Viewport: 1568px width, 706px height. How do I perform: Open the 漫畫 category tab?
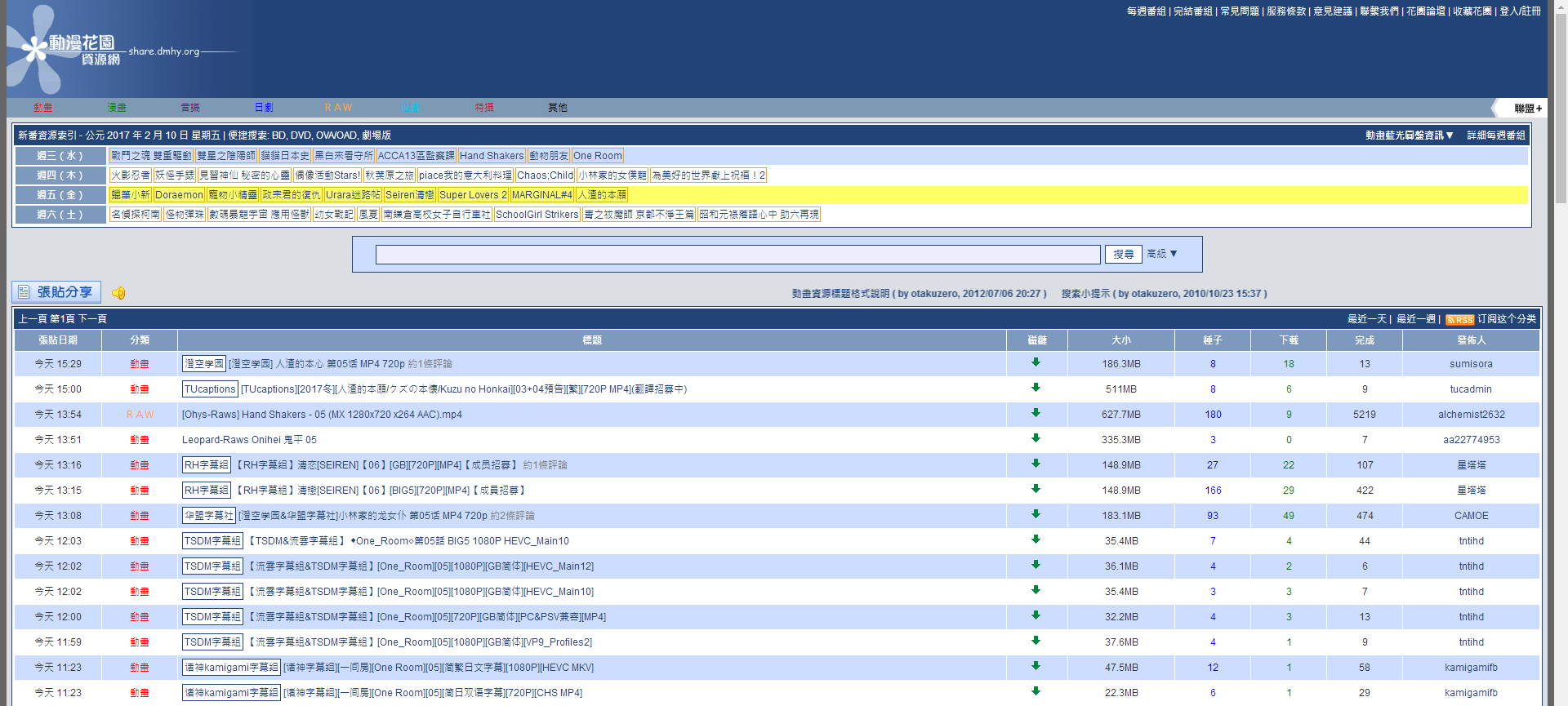tap(117, 108)
